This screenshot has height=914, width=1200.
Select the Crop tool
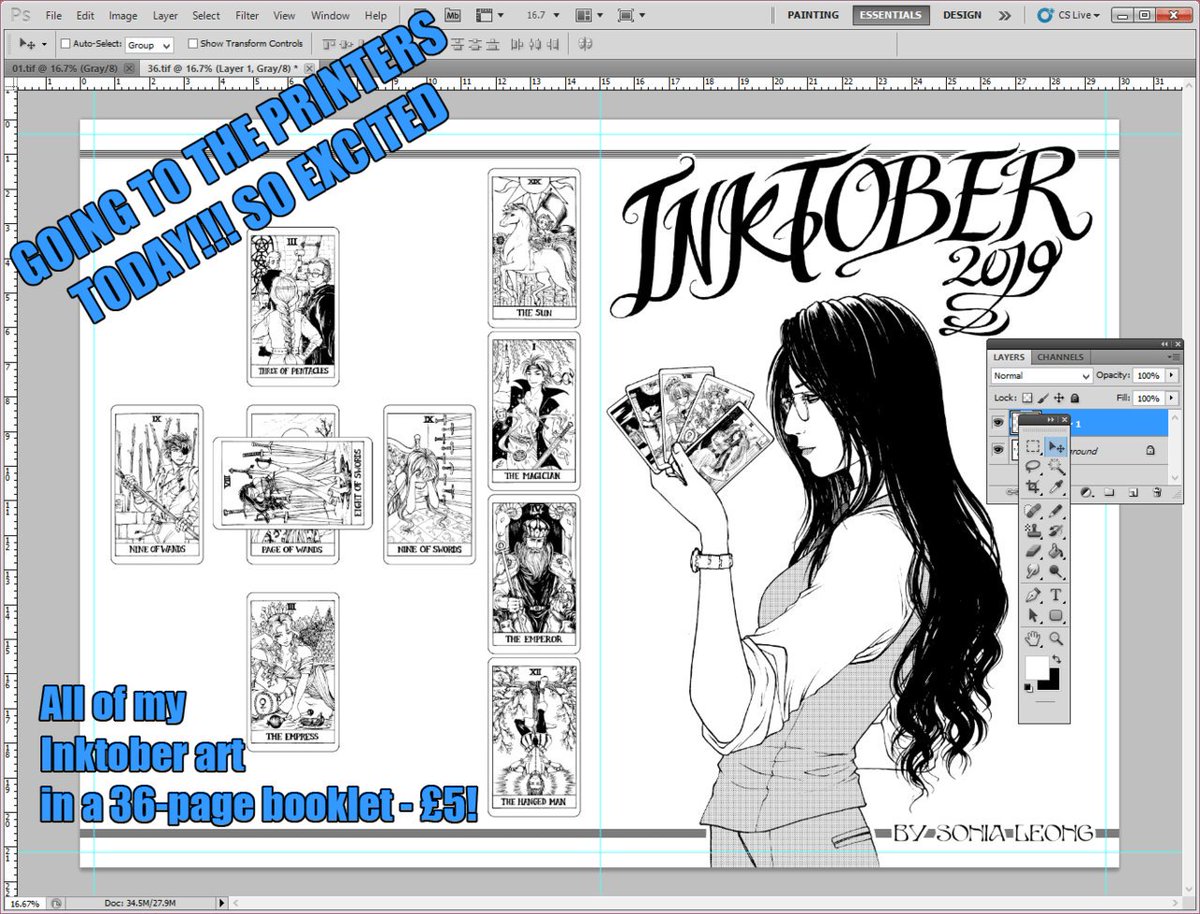point(1033,486)
